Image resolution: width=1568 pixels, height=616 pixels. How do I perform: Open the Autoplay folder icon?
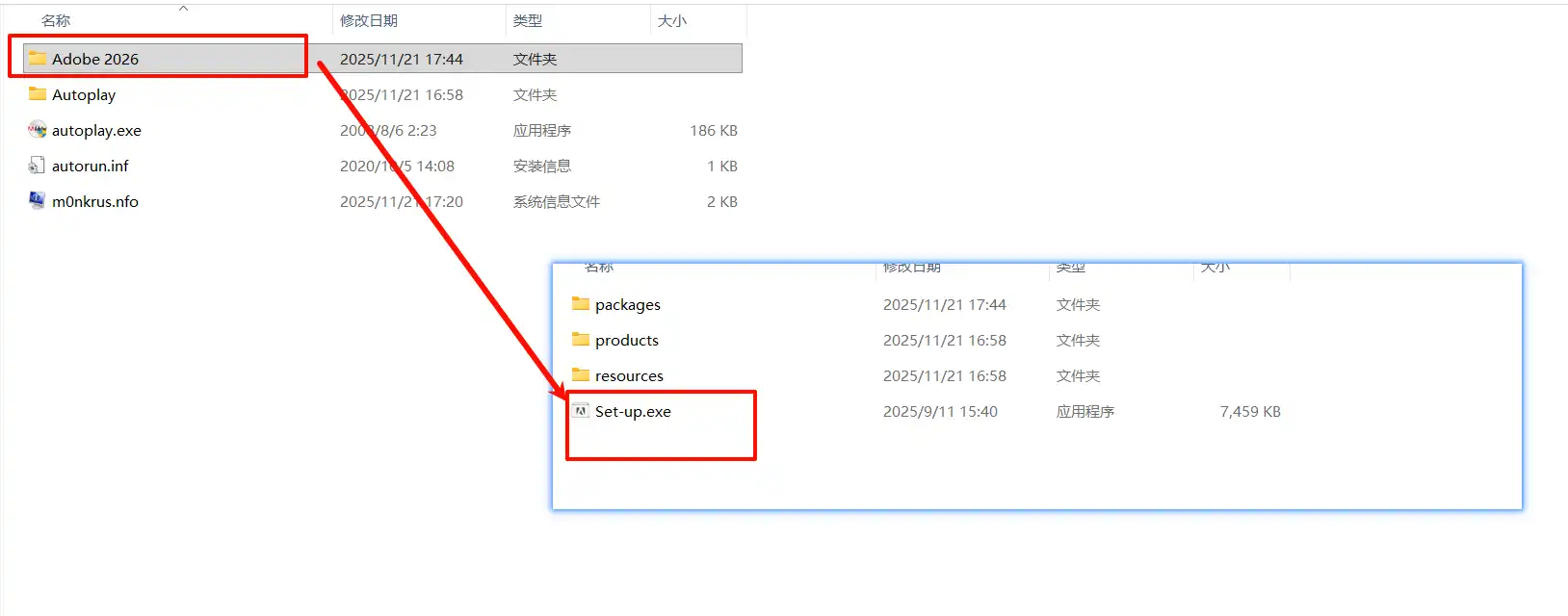click(38, 94)
